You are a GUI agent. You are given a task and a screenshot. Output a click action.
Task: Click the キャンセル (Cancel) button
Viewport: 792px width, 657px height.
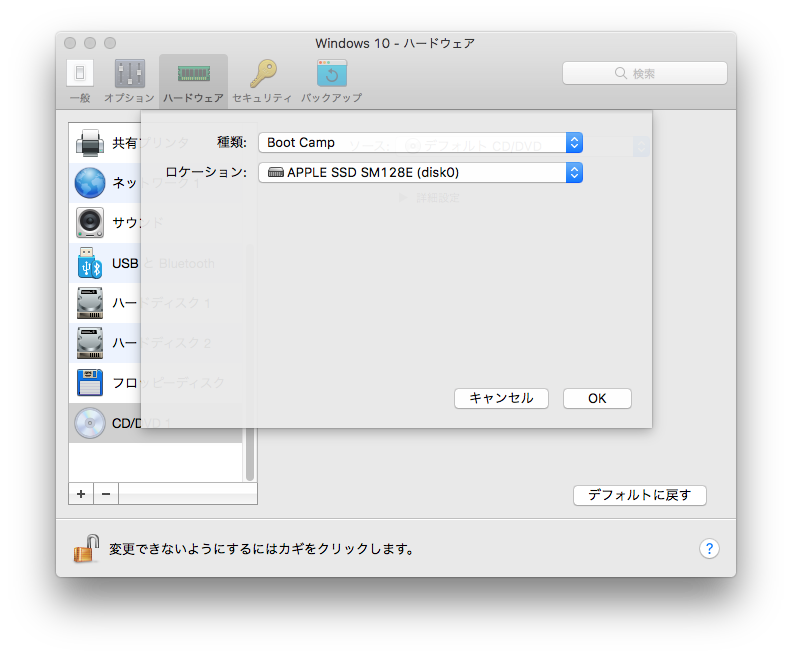coord(501,398)
